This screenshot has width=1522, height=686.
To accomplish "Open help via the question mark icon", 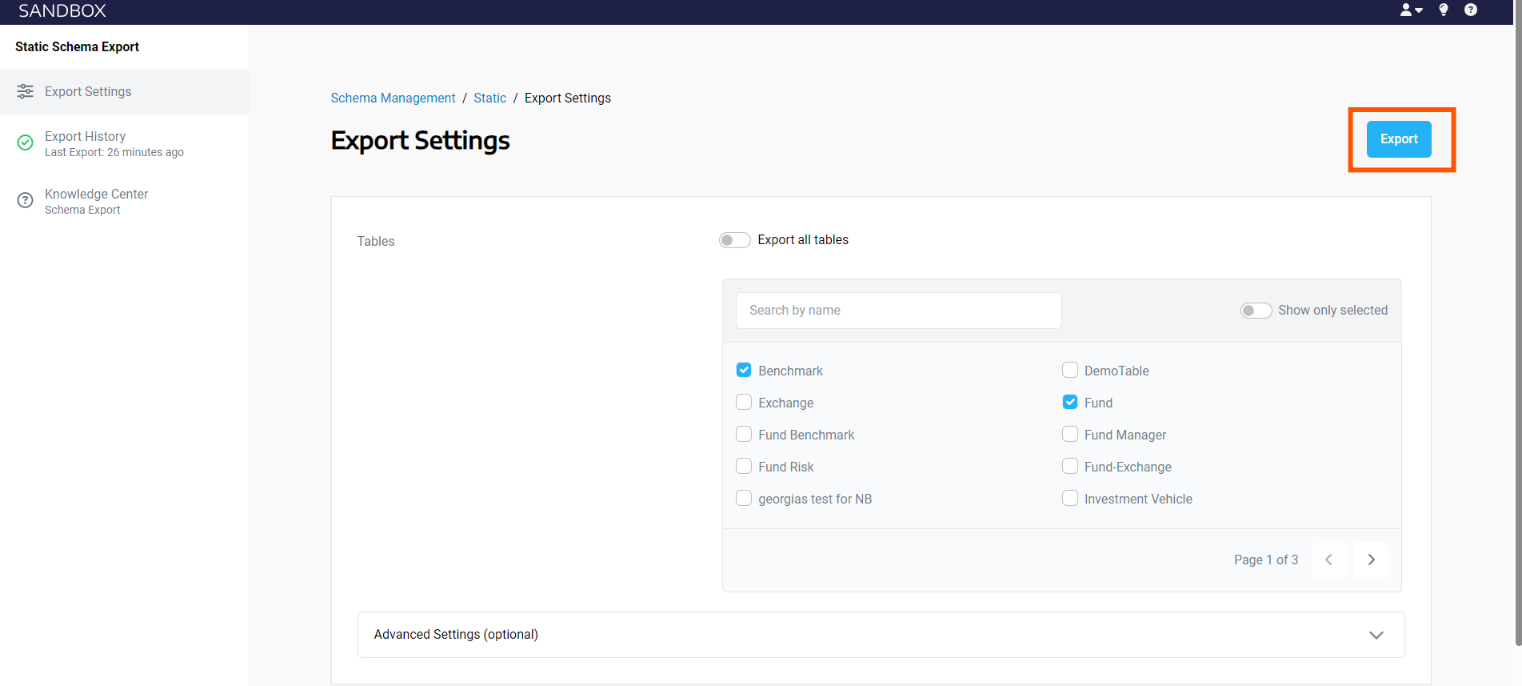I will [x=1471, y=10].
